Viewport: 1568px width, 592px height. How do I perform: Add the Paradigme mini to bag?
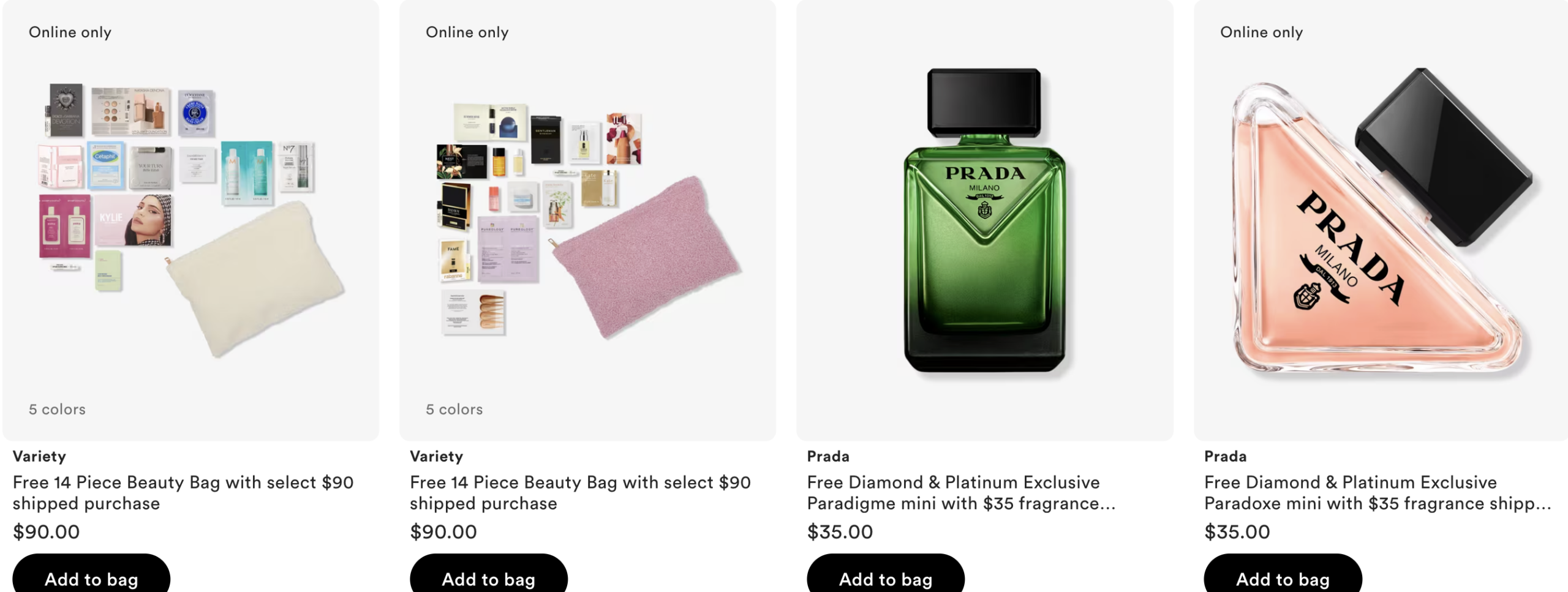click(x=885, y=578)
